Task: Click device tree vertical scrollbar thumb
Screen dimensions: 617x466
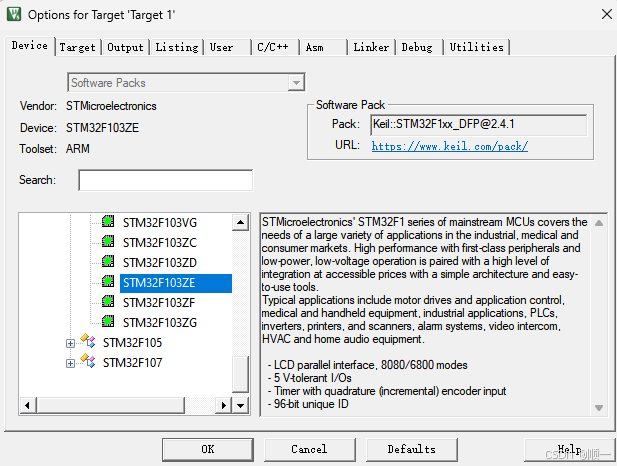Action: 240,374
